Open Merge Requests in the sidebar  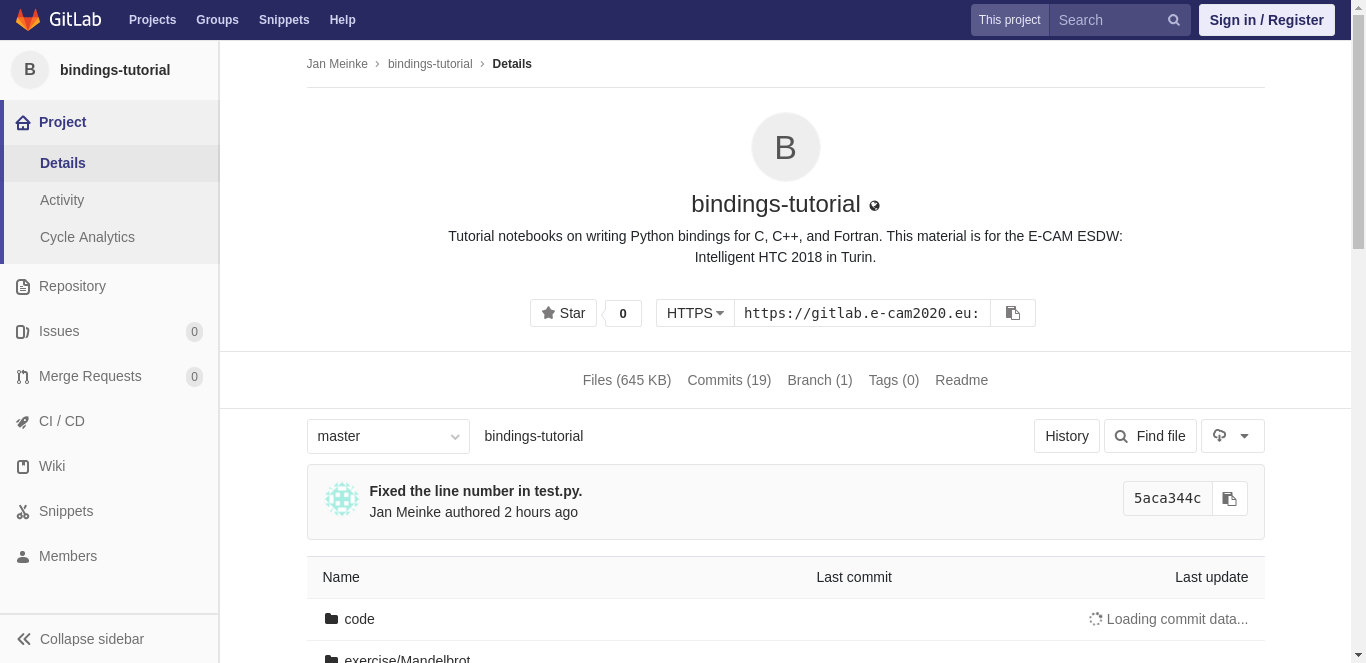click(90, 376)
